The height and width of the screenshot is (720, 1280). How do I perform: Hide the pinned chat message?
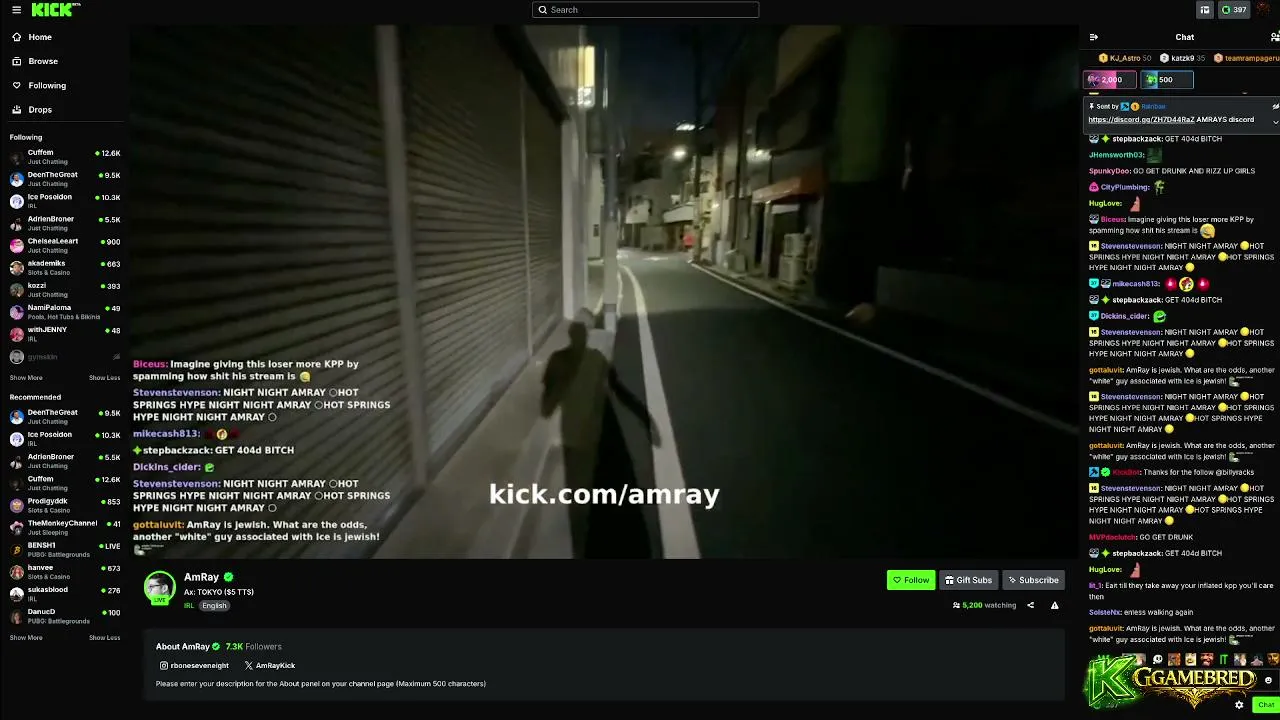(x=1275, y=106)
